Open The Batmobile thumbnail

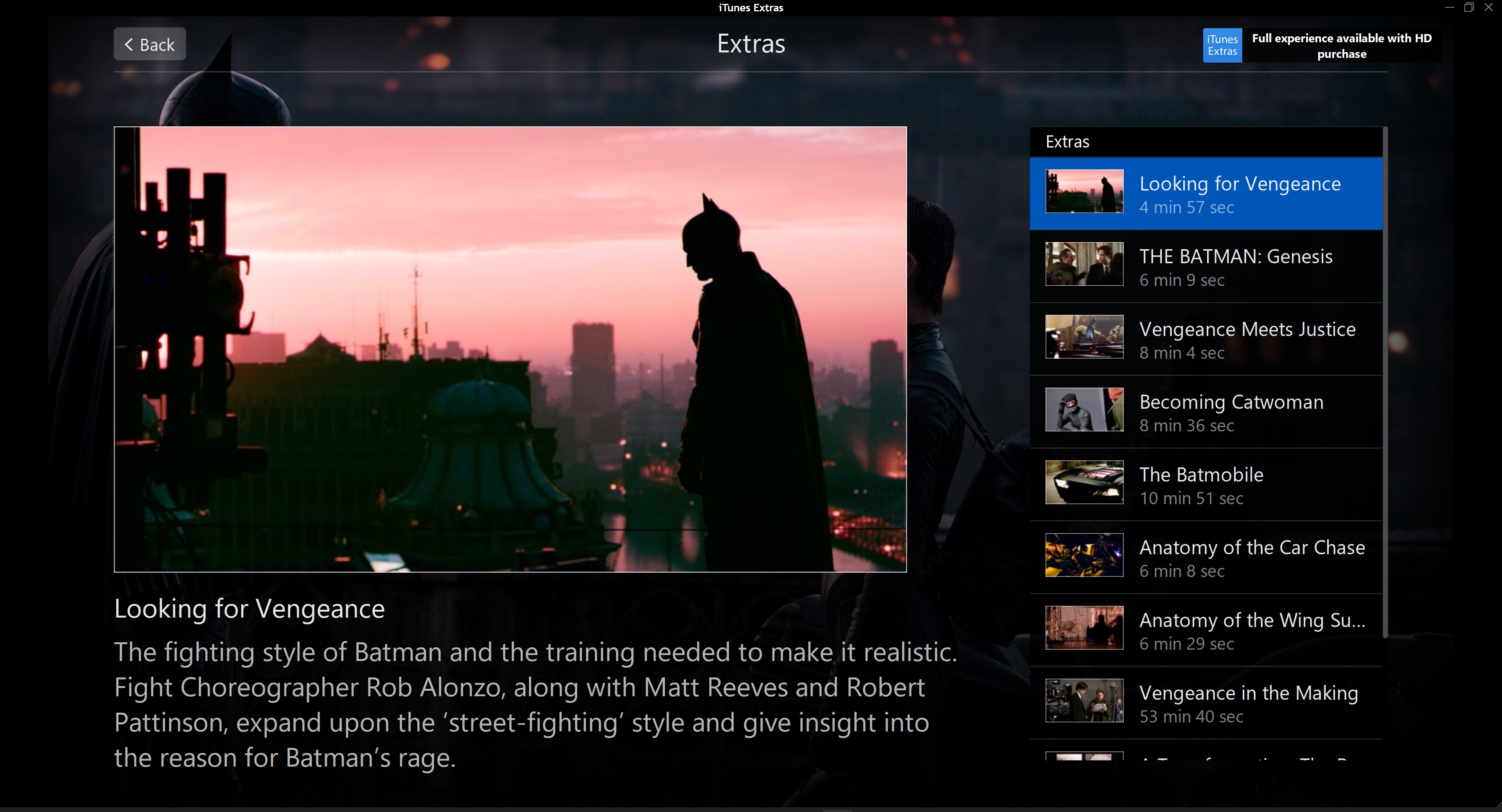1084,483
